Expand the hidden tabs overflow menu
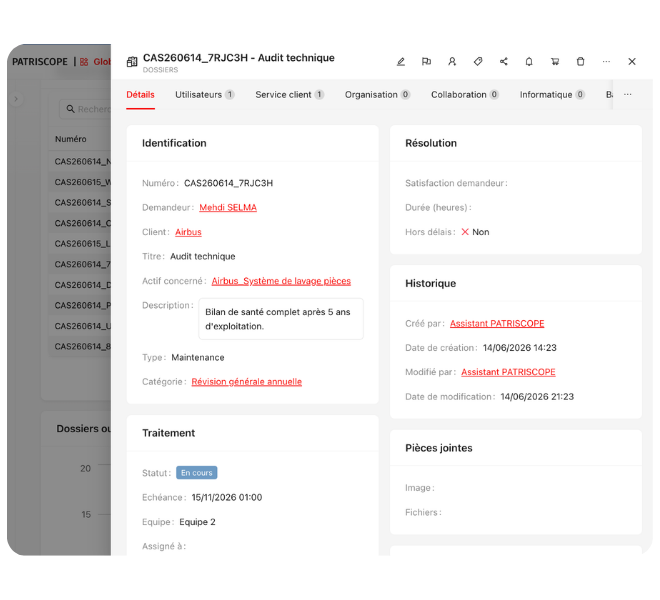The image size is (660, 600). 628,95
